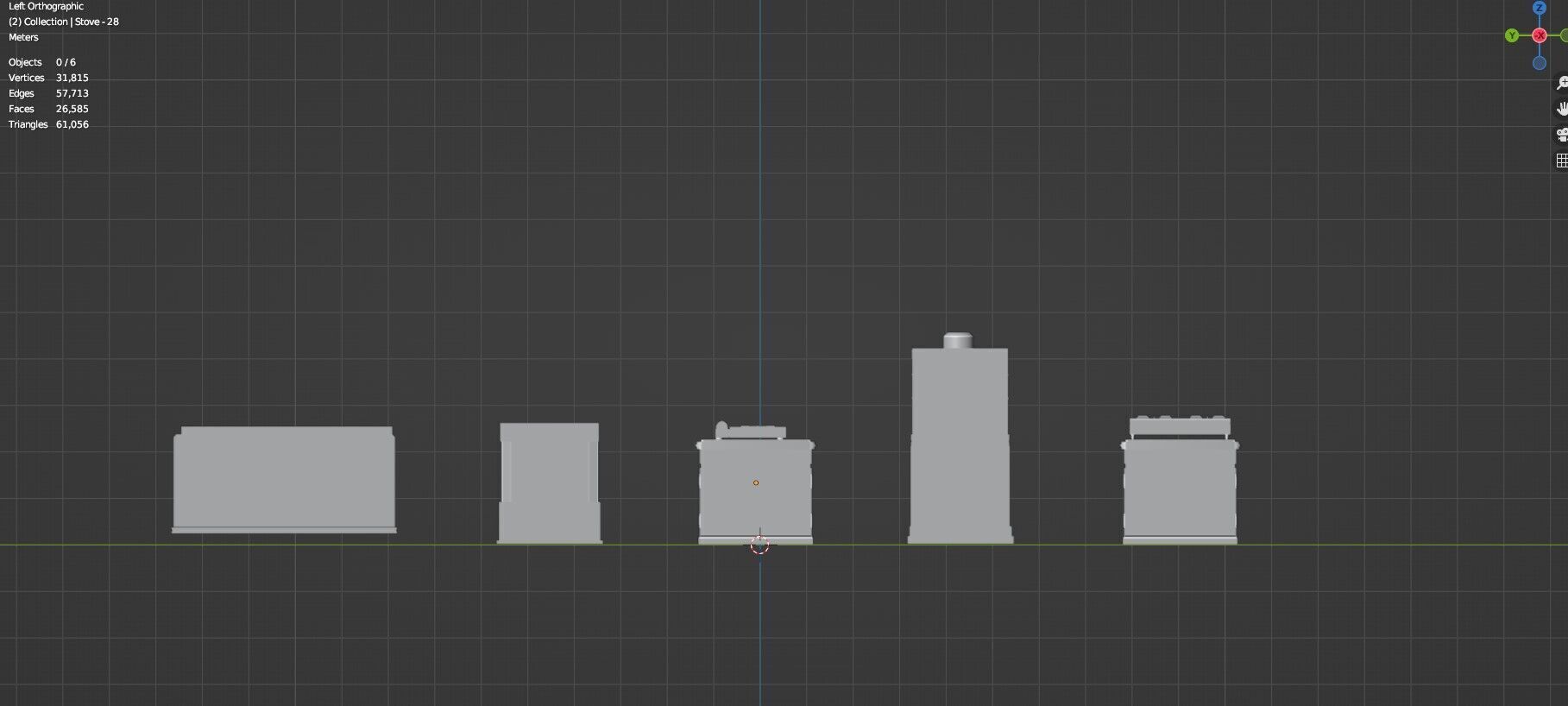Image resolution: width=1568 pixels, height=706 pixels.
Task: Click the Objects 0 / 6 statistic
Action: tap(42, 62)
